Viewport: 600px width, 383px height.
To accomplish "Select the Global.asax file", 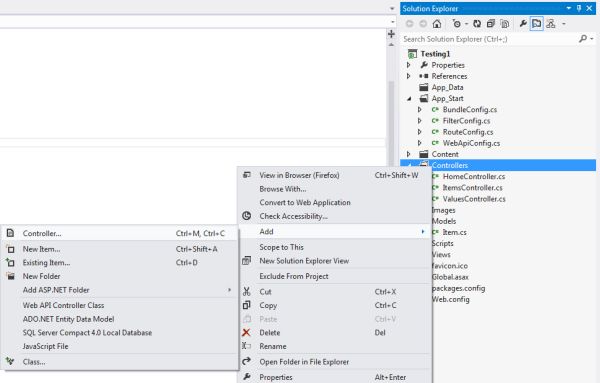I will [x=450, y=277].
